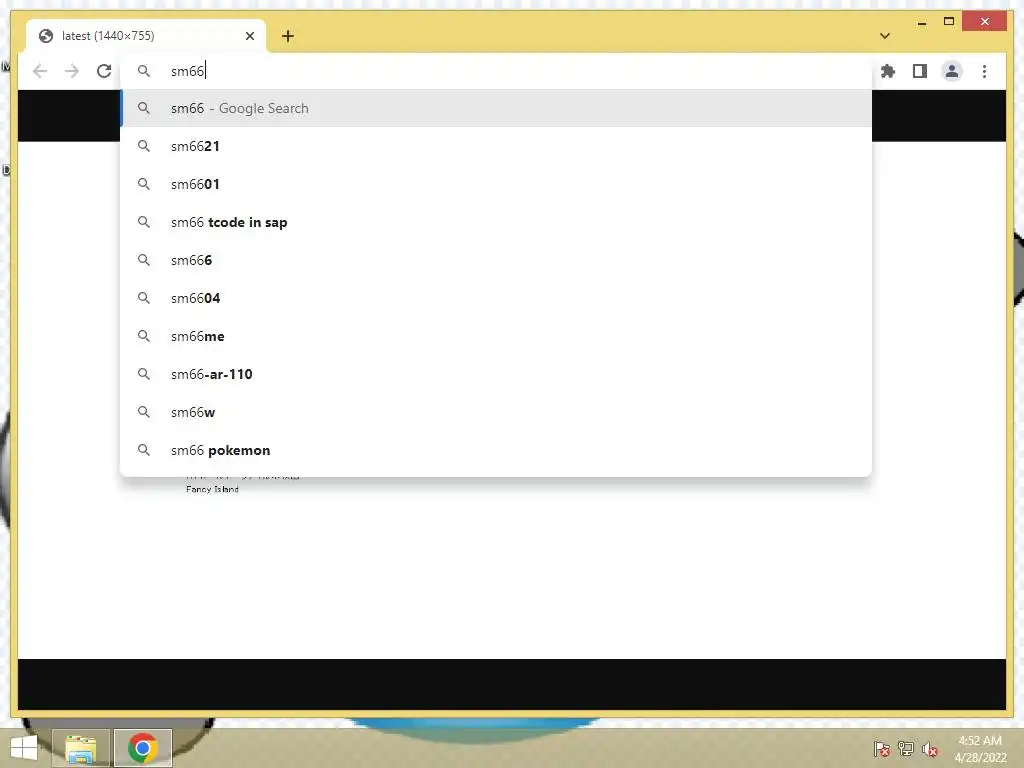Select the 'sm6604' suggestion
This screenshot has height=768, width=1024.
point(496,298)
